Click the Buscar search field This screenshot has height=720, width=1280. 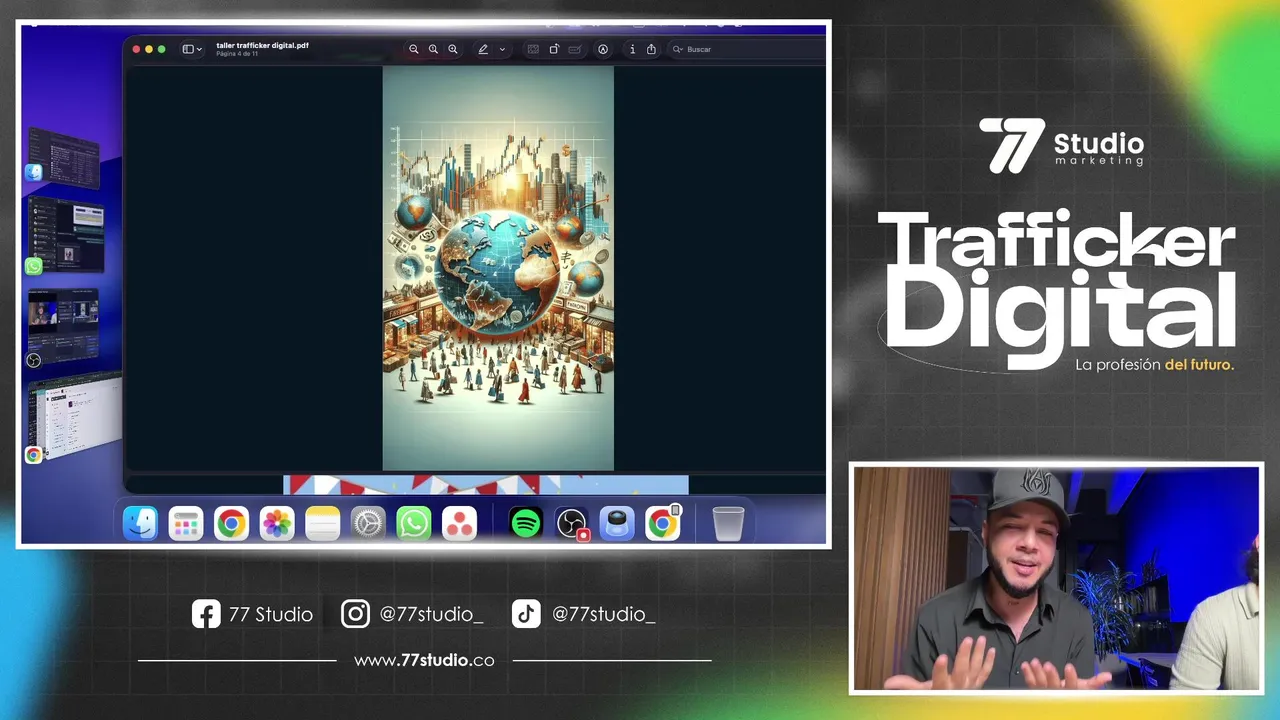tap(745, 49)
